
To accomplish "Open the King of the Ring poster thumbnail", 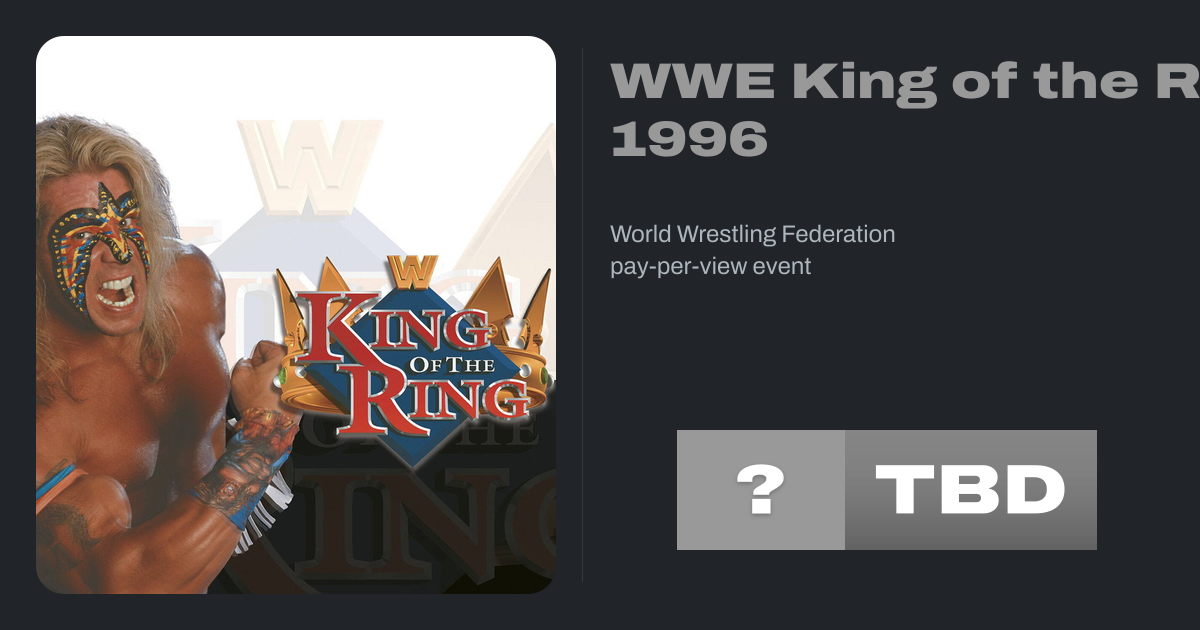I will point(296,315).
